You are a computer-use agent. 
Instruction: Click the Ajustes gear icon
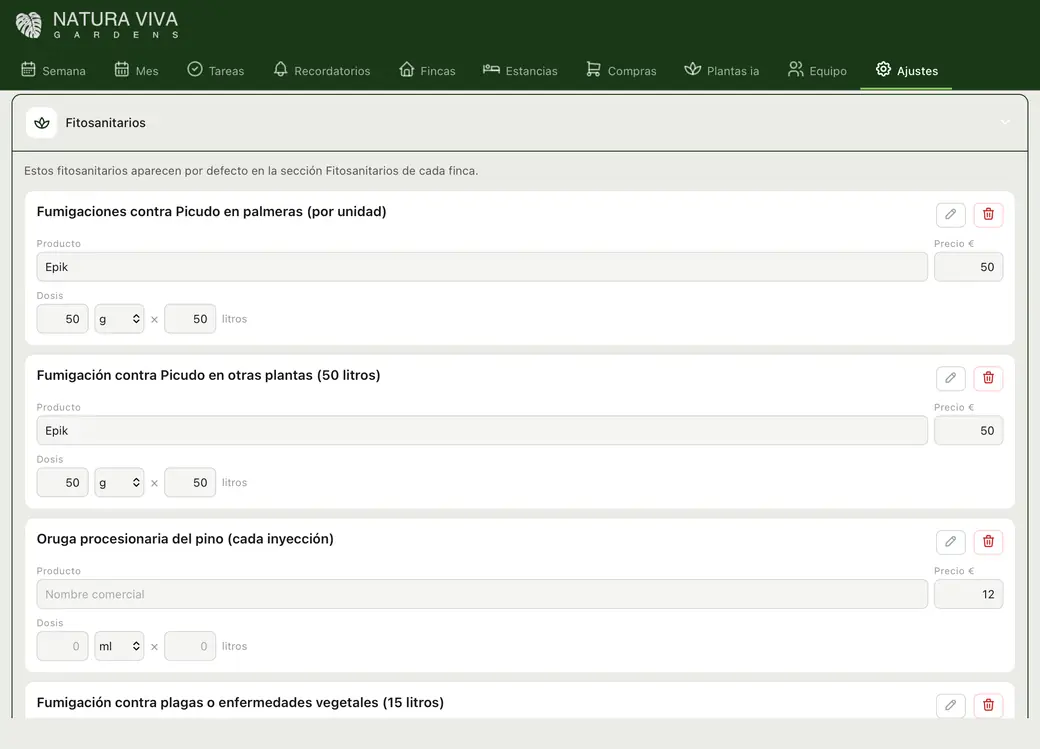883,69
